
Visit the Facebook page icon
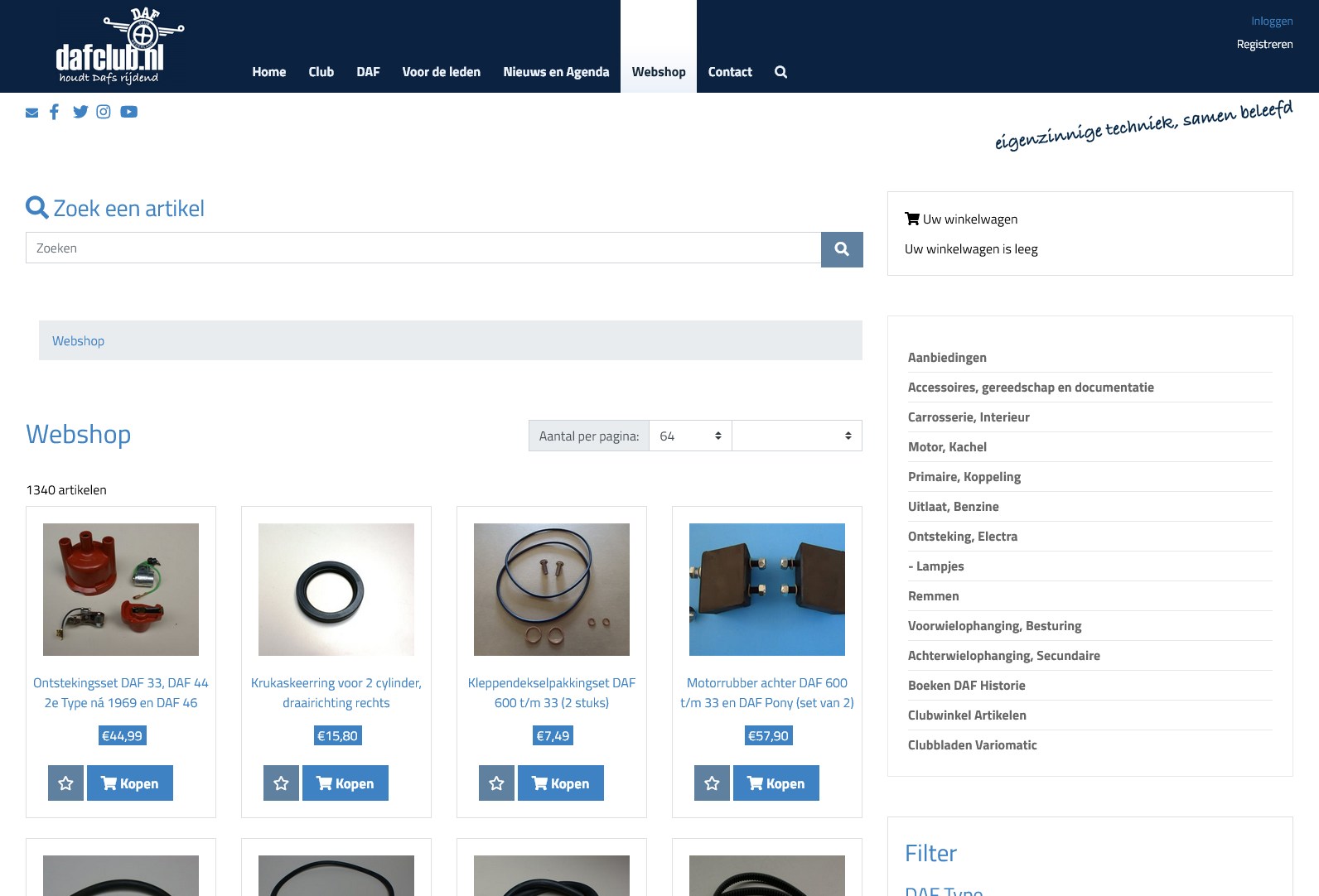[x=55, y=112]
